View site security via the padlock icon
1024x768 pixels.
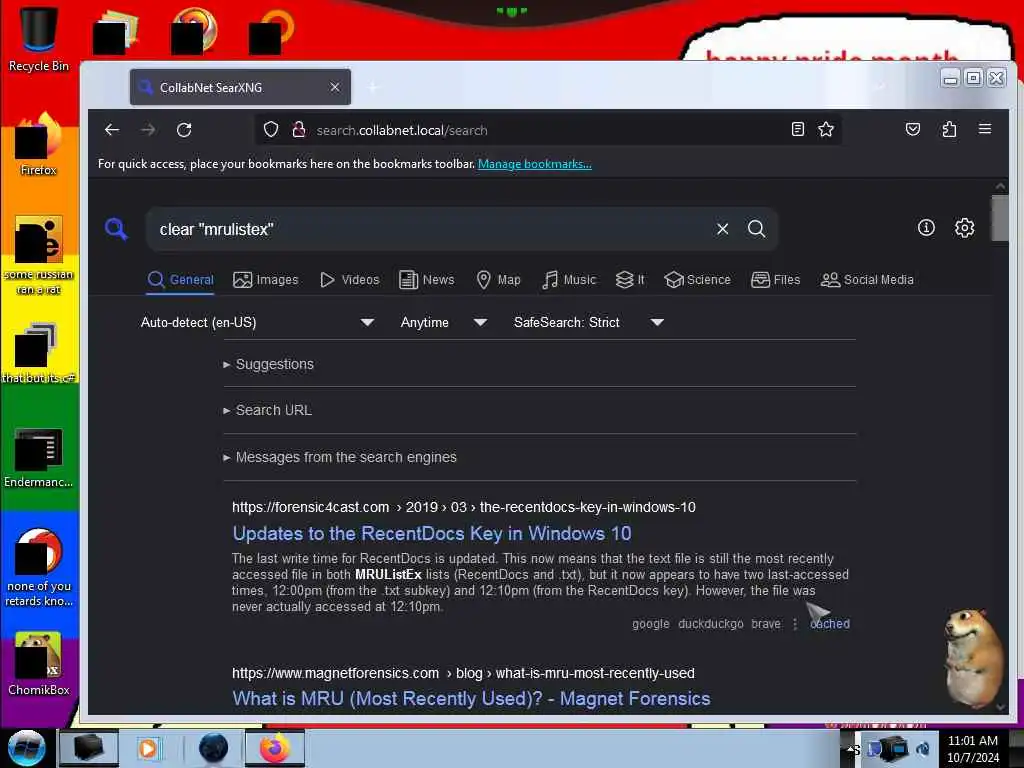pyautogui.click(x=299, y=130)
